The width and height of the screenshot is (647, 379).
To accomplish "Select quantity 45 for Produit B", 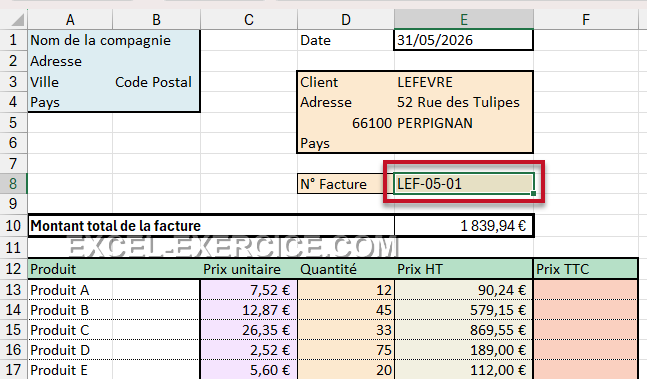I will click(x=346, y=310).
